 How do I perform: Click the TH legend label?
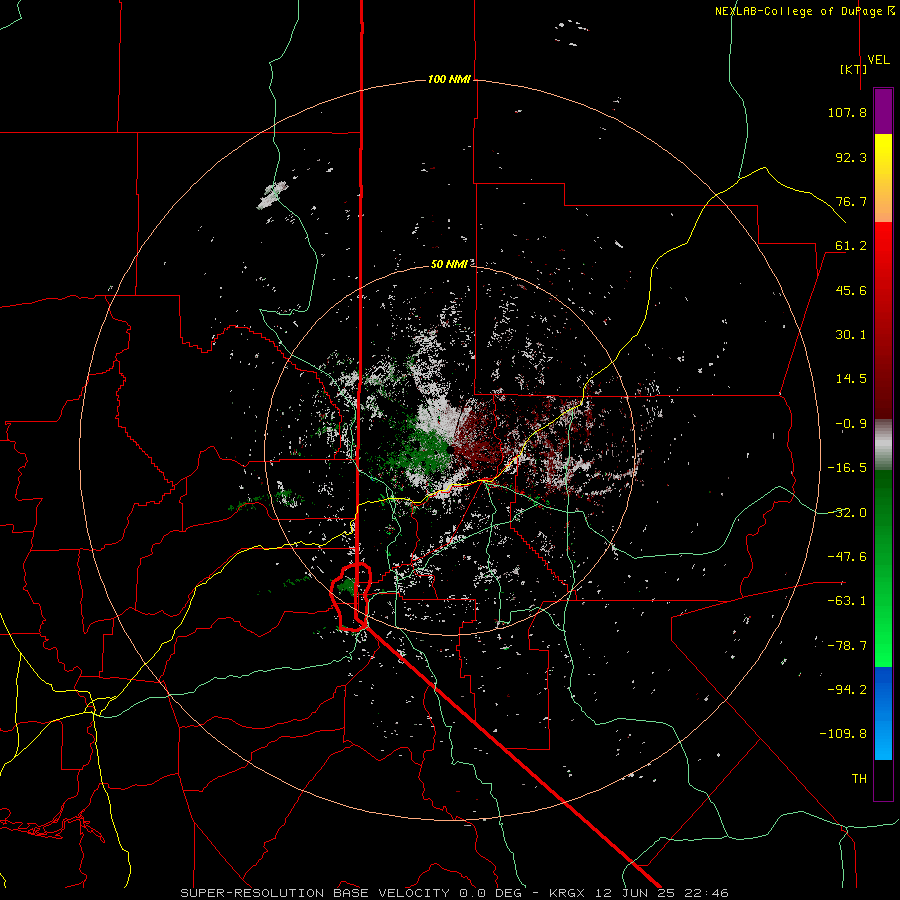pos(859,779)
